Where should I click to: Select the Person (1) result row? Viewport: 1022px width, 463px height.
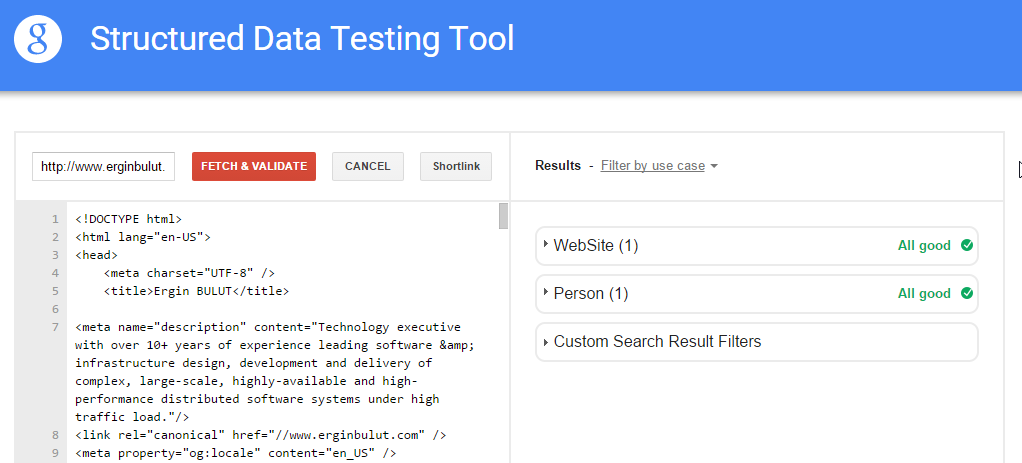(757, 294)
